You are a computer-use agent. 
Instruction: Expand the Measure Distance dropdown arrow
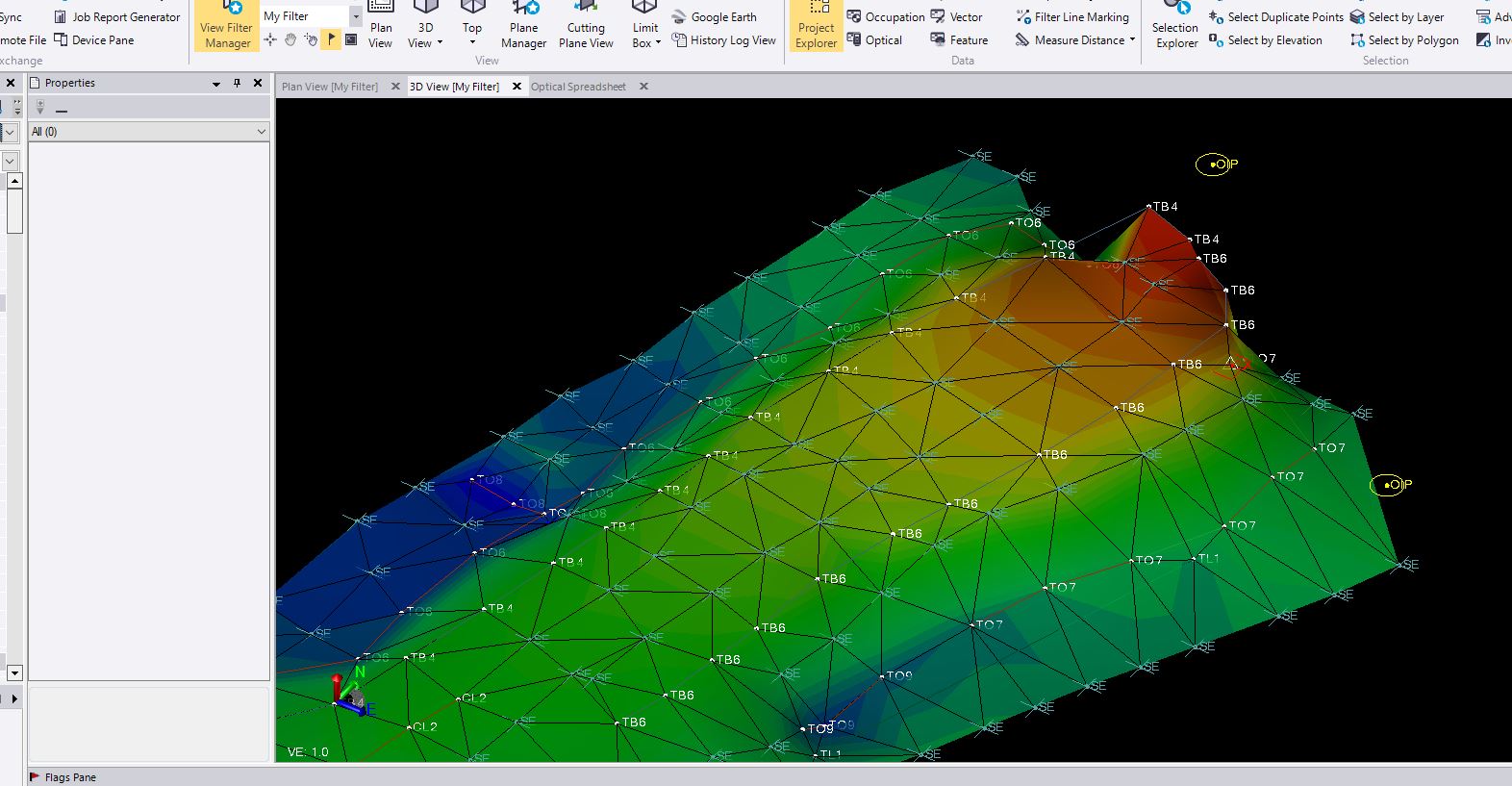[x=1132, y=40]
